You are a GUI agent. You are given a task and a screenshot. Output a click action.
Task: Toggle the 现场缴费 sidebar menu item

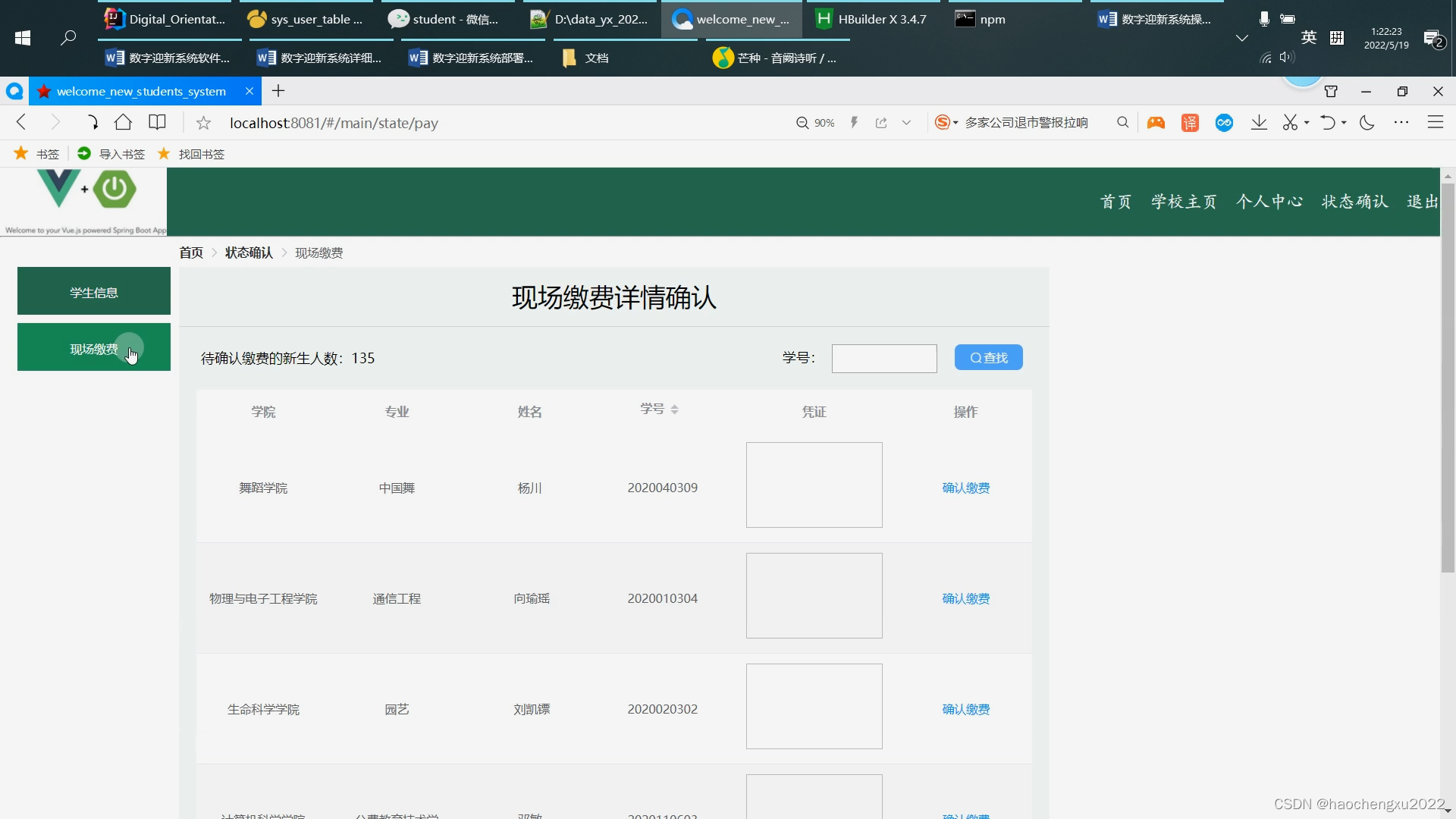click(x=94, y=348)
